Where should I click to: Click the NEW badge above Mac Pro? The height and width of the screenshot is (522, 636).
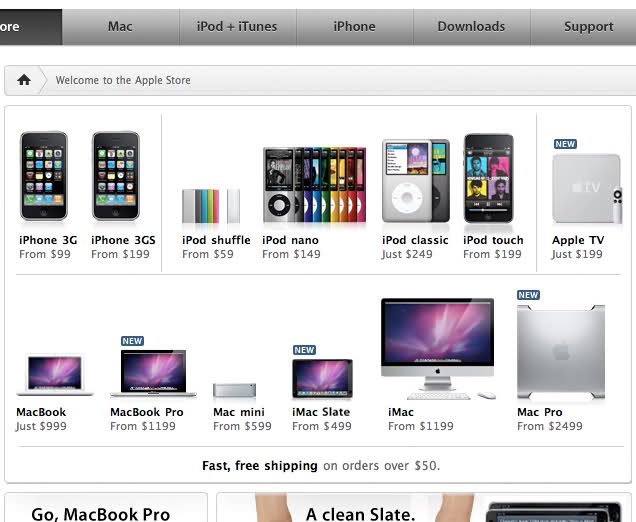point(528,295)
